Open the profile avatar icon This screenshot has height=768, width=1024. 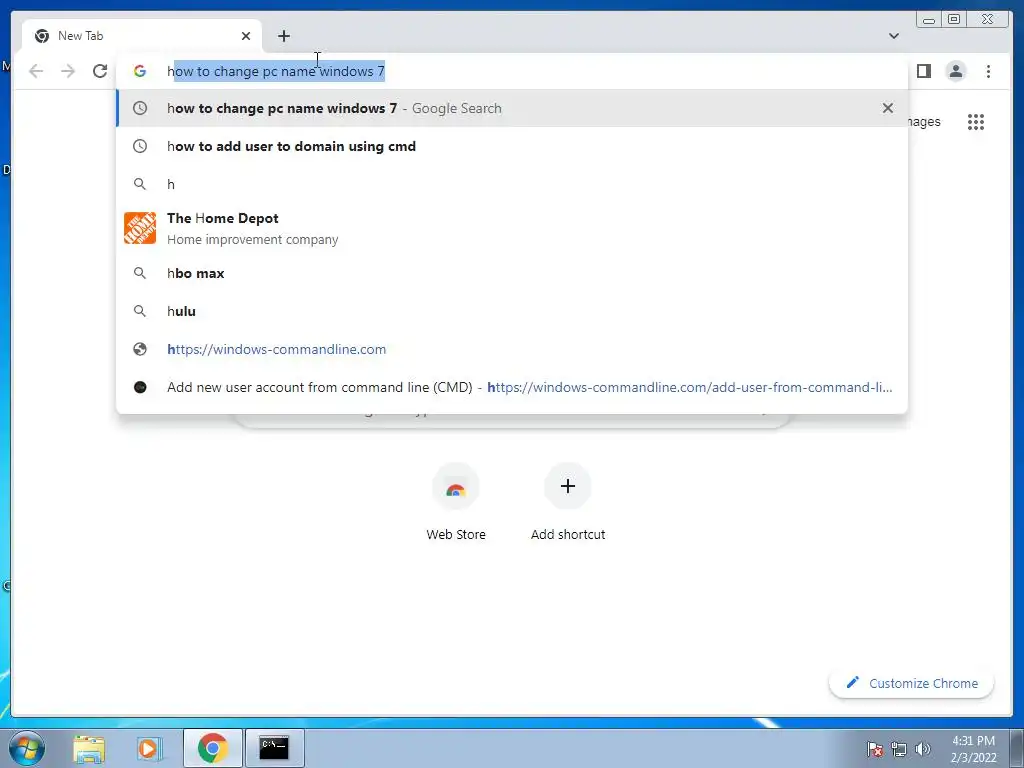pyautogui.click(x=955, y=71)
